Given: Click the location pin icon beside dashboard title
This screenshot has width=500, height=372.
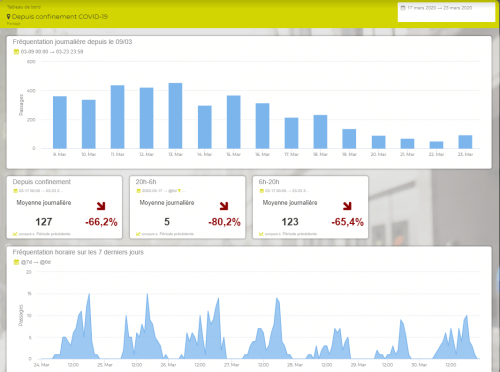Looking at the screenshot, I should click(9, 16).
